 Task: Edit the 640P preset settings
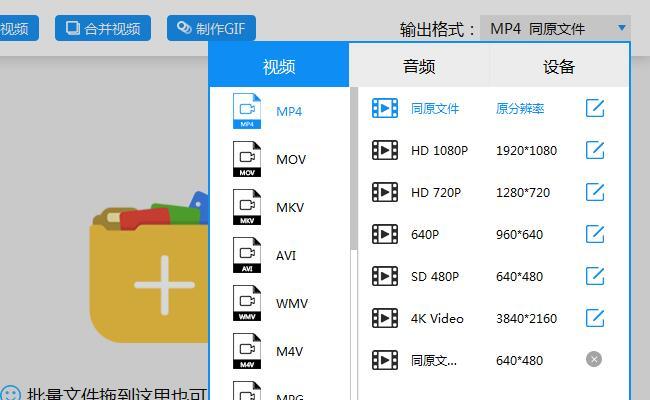[x=595, y=234]
